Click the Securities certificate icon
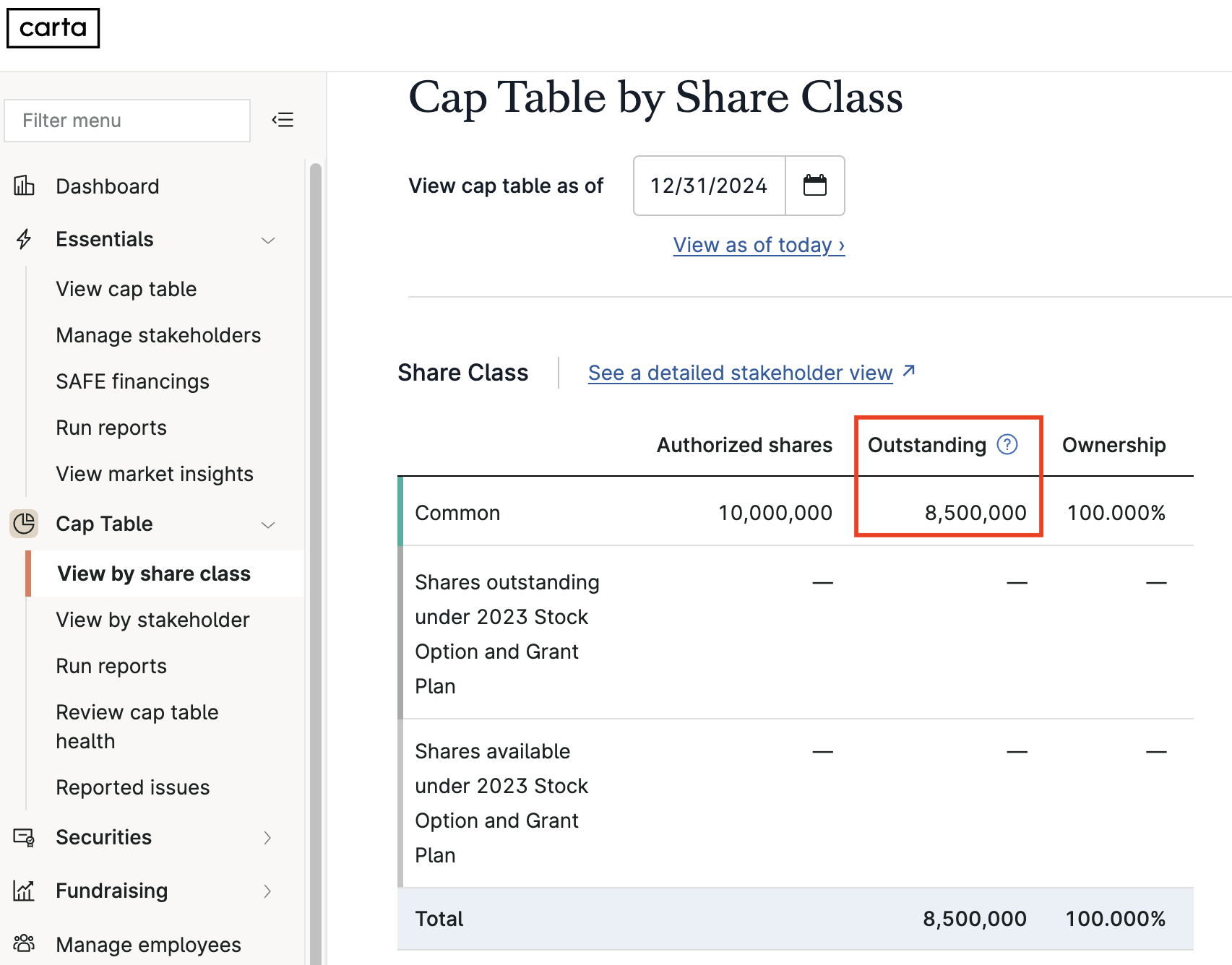Screen dimensions: 1232x965 pos(24,837)
